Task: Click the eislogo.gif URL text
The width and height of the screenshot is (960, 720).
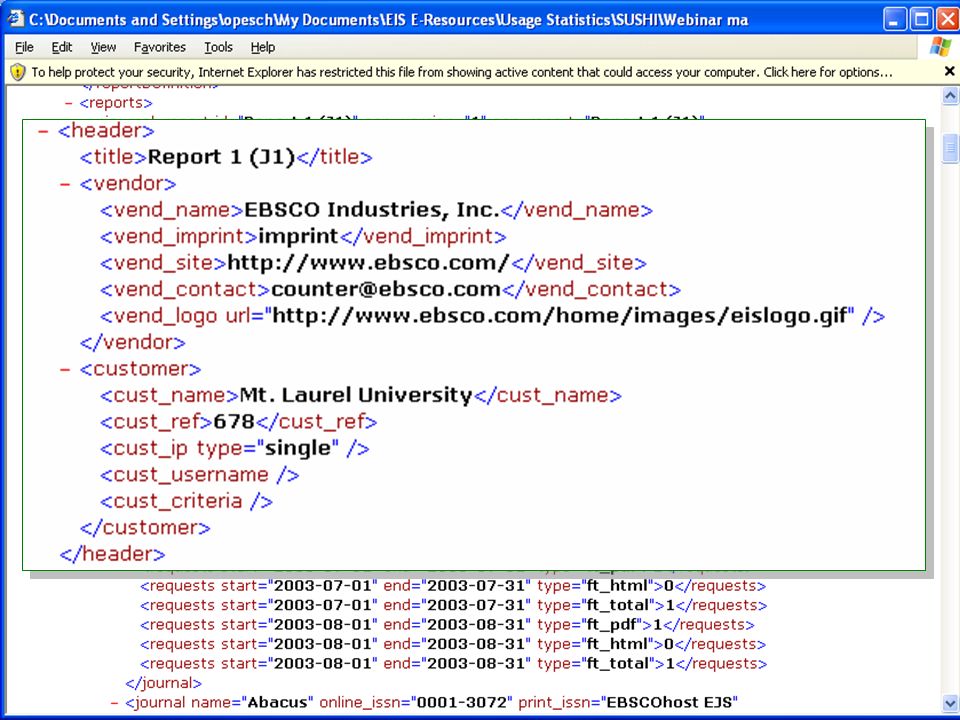Action: pos(560,316)
